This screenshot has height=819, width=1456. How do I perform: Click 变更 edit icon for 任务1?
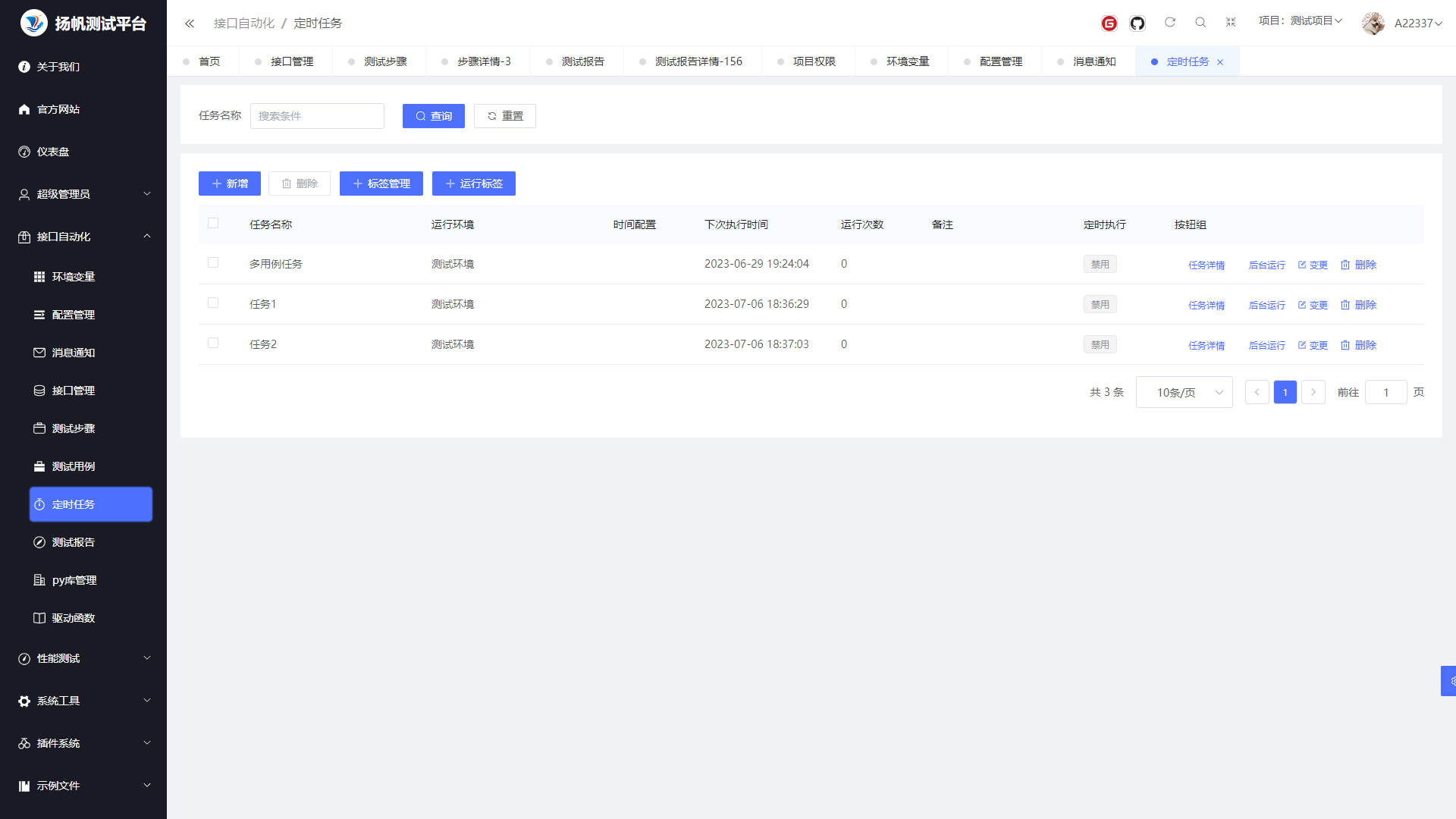(x=1301, y=305)
